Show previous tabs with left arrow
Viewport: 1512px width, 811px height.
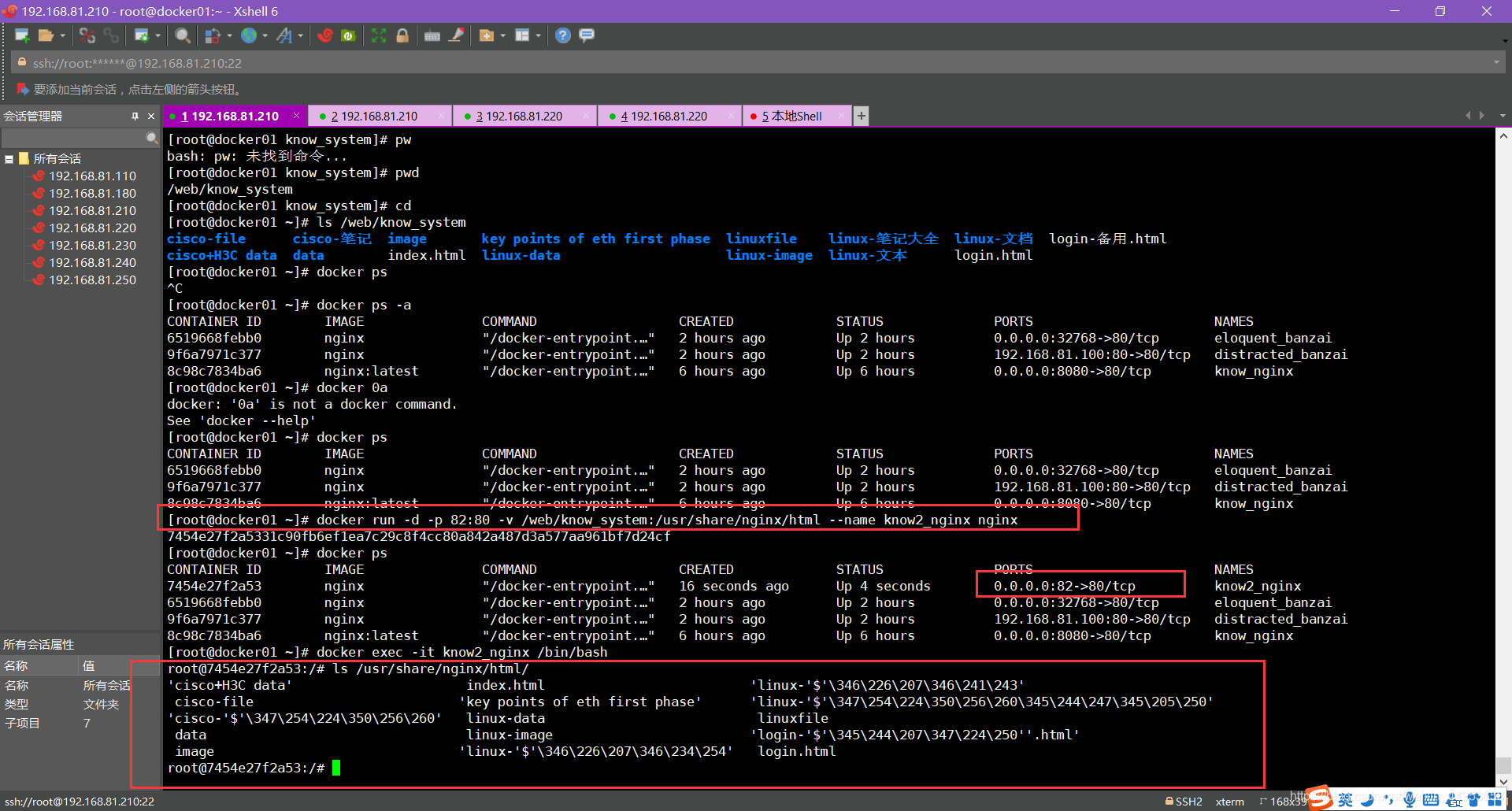(1468, 116)
